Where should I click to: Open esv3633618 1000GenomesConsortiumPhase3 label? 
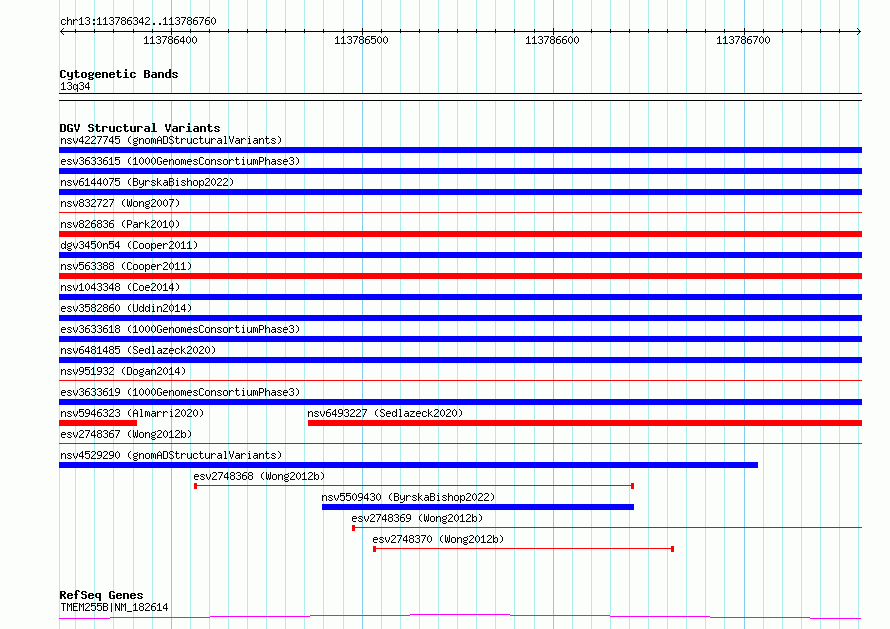coord(180,329)
